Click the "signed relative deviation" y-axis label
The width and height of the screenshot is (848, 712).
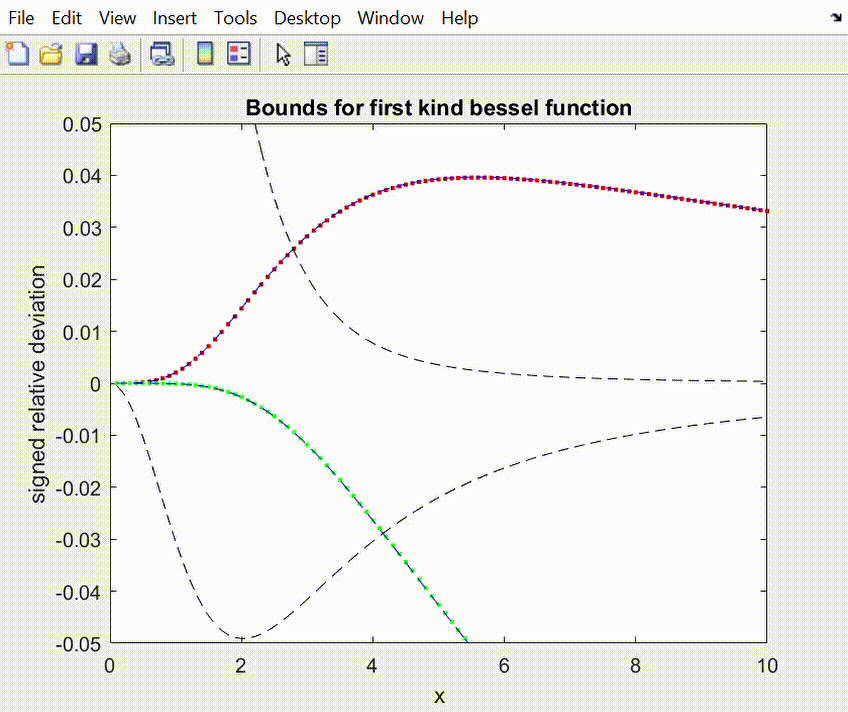click(x=38, y=383)
